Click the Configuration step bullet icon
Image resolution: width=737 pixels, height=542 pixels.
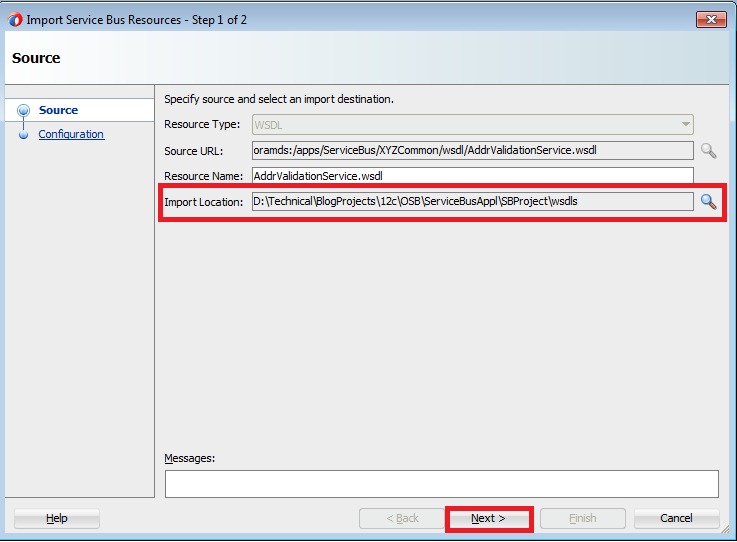click(x=23, y=135)
